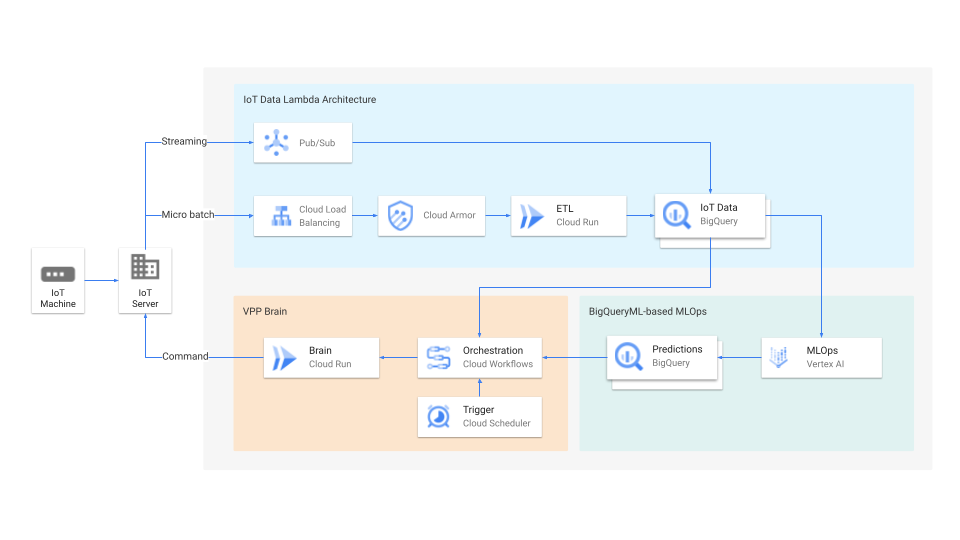Click the BigQueryML-based MLOps heading
This screenshot has height=540, width=960.
click(x=648, y=311)
